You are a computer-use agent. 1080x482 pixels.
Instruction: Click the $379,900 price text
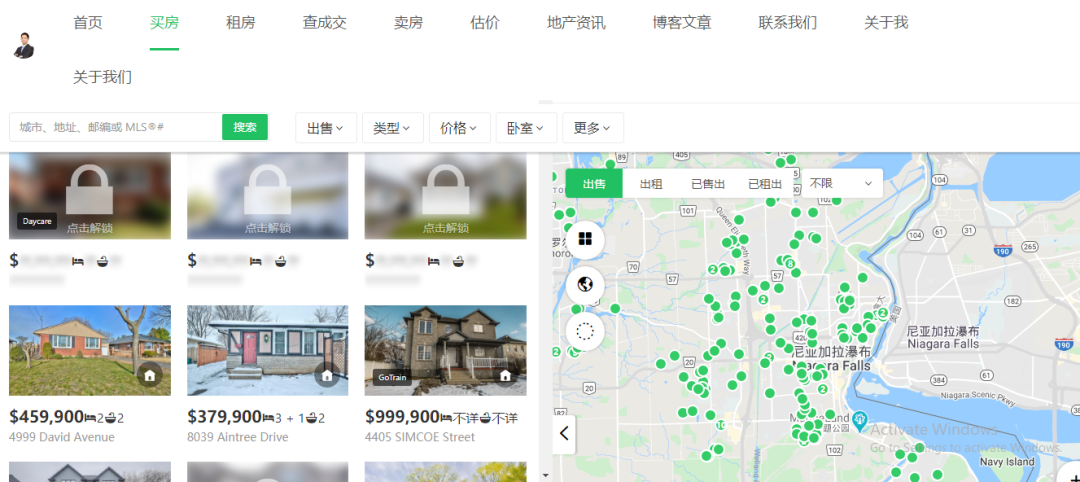(x=225, y=417)
